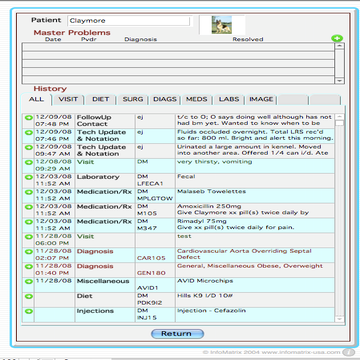The height and width of the screenshot is (360, 360).
Task: Switch to the LABS tab
Action: (x=229, y=99)
